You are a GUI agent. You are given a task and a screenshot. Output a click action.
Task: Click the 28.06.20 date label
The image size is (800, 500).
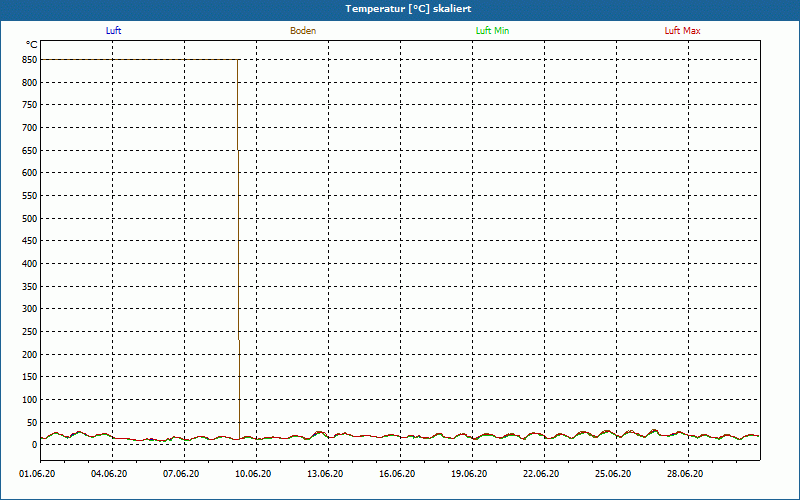pyautogui.click(x=685, y=474)
